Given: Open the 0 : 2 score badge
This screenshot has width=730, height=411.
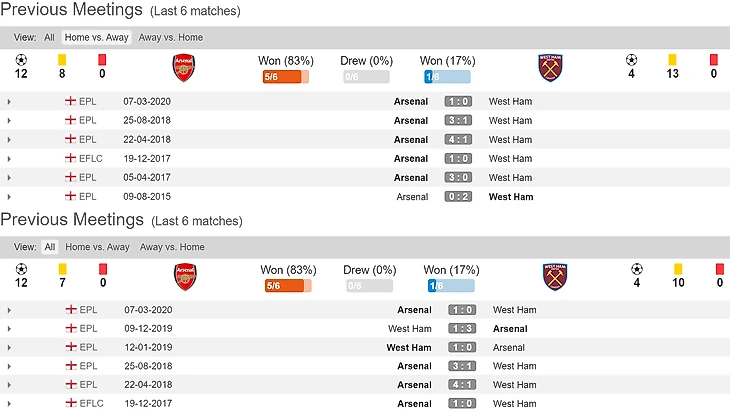Looking at the screenshot, I should [459, 197].
